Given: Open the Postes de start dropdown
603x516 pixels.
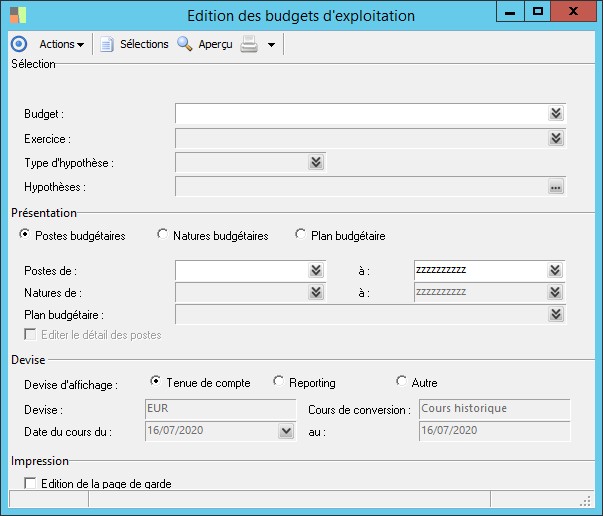Looking at the screenshot, I should 316,270.
